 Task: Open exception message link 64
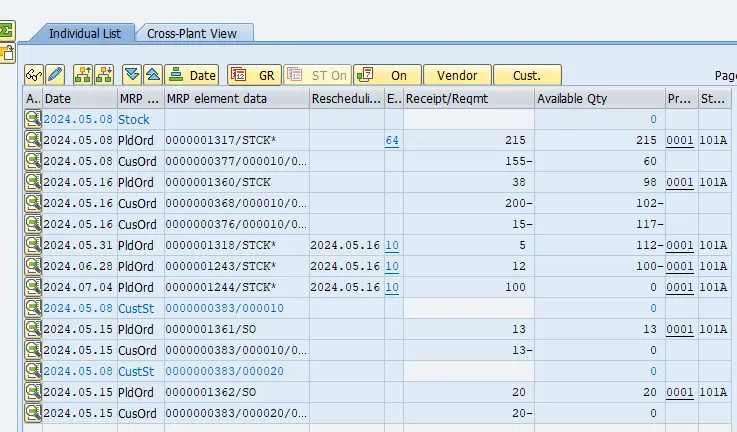392,141
